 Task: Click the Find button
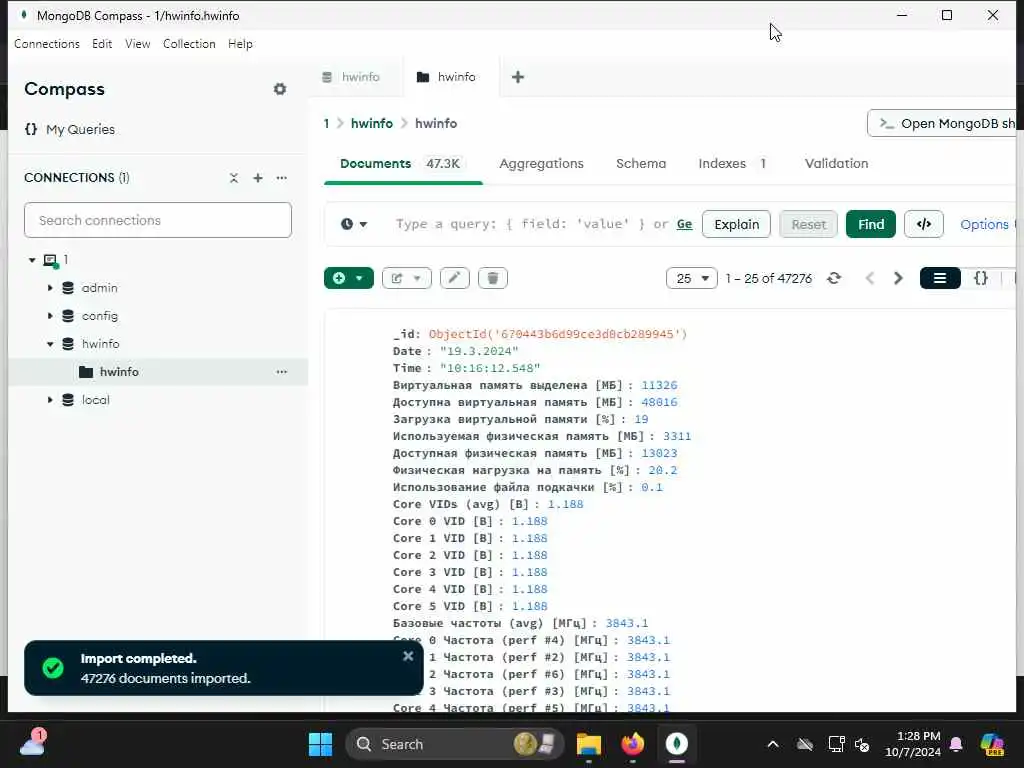(871, 224)
